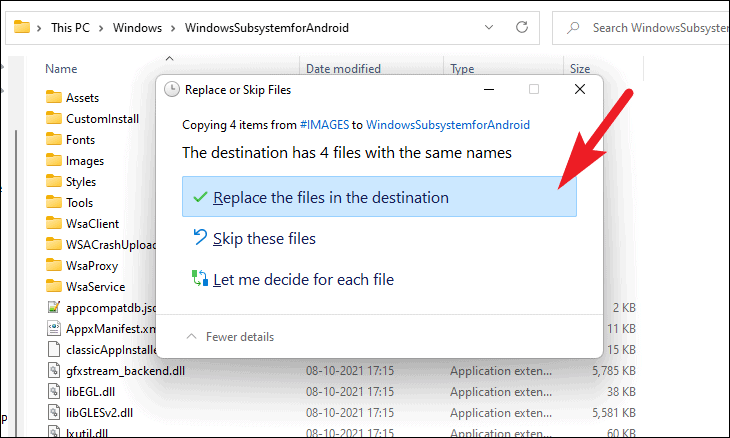
Task: Click compare files icon for Let me decide
Action: pos(200,278)
